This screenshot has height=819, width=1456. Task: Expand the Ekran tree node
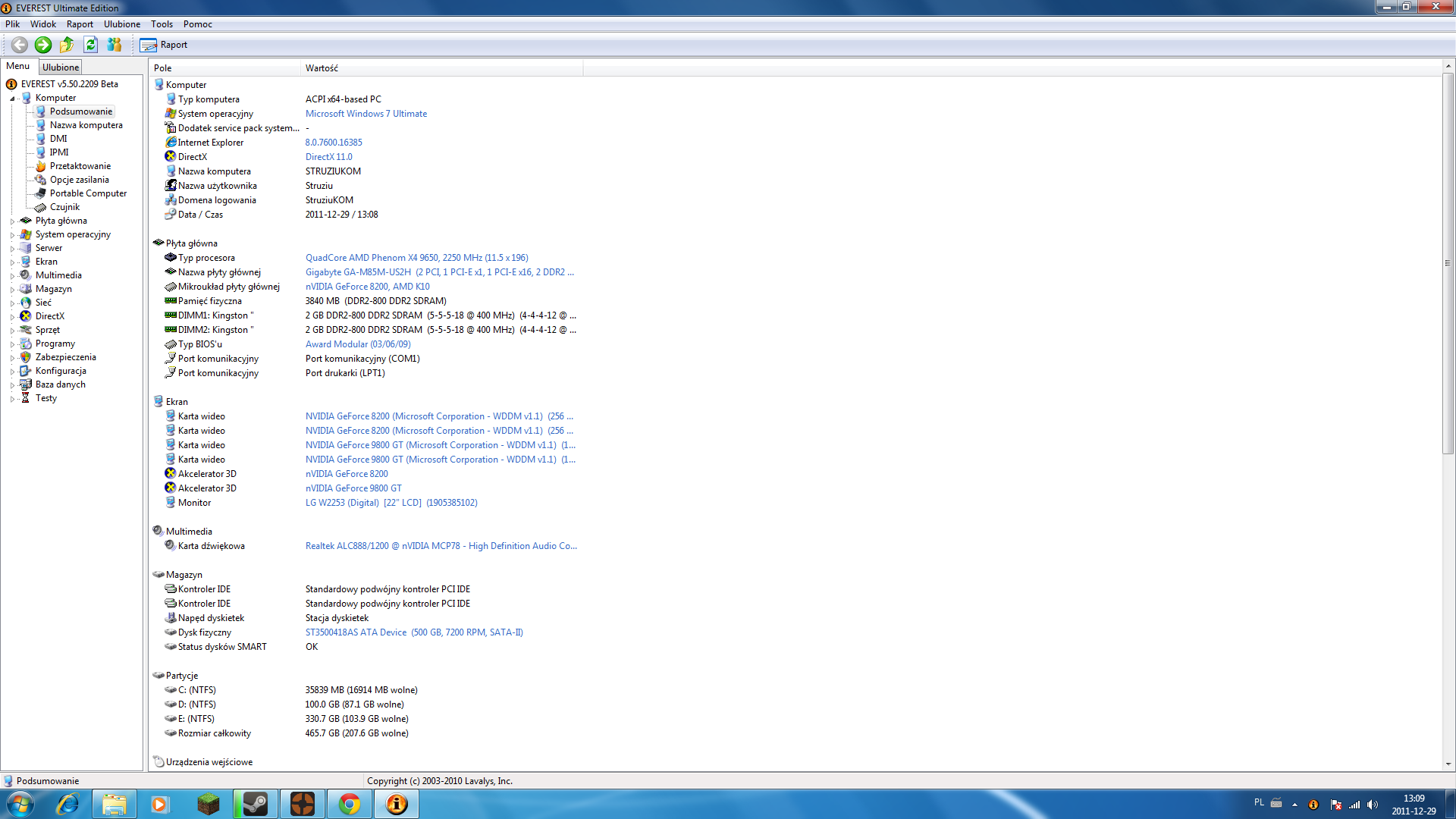coord(12,262)
